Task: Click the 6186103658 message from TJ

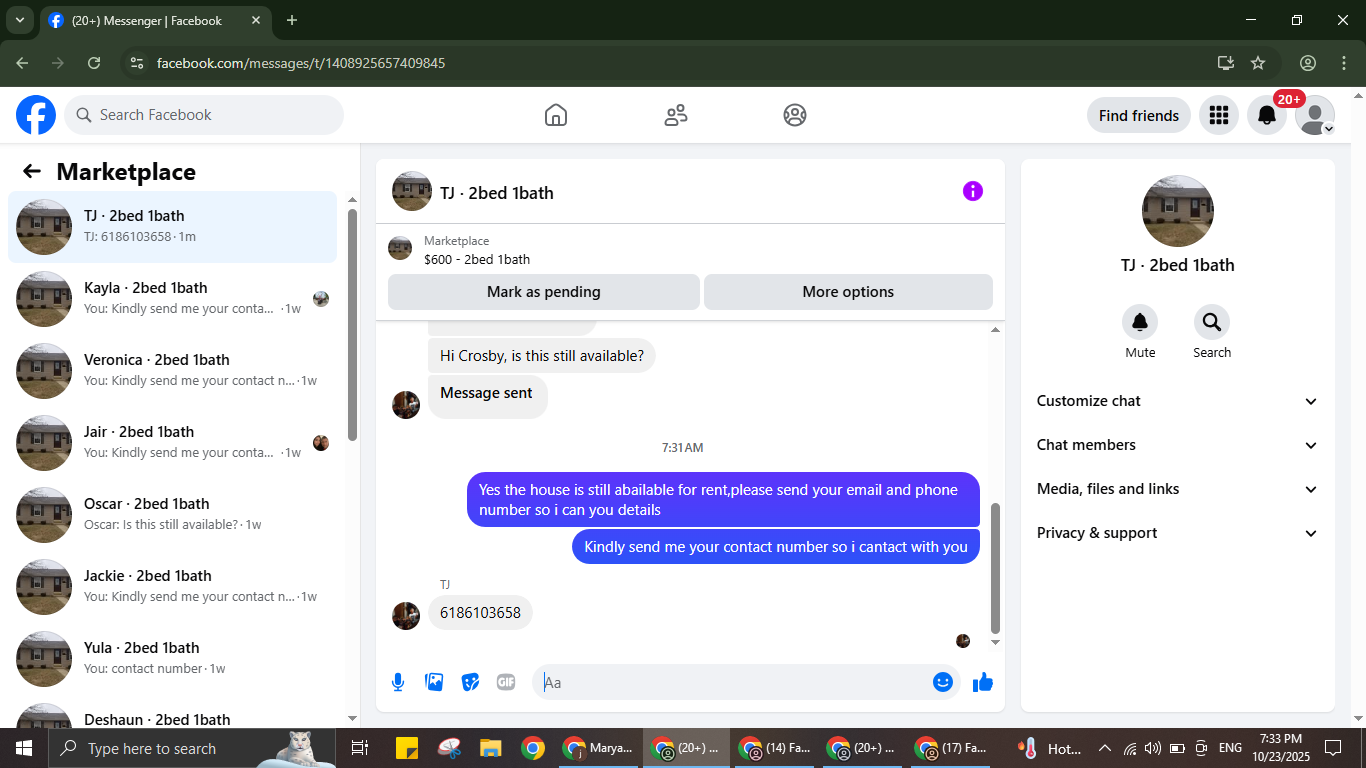Action: (x=480, y=613)
